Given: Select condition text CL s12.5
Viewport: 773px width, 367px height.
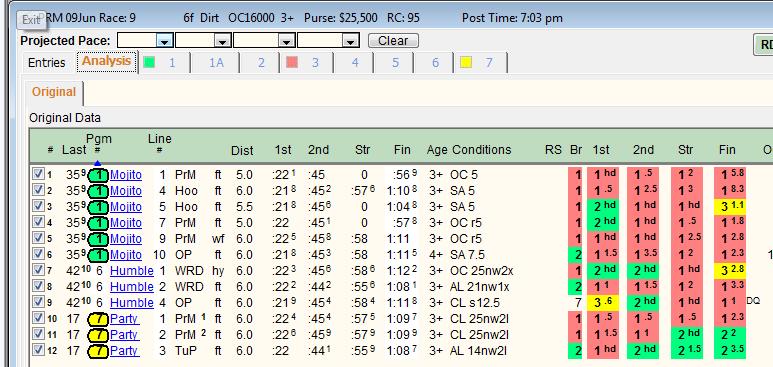Looking at the screenshot, I should pyautogui.click(x=475, y=303).
